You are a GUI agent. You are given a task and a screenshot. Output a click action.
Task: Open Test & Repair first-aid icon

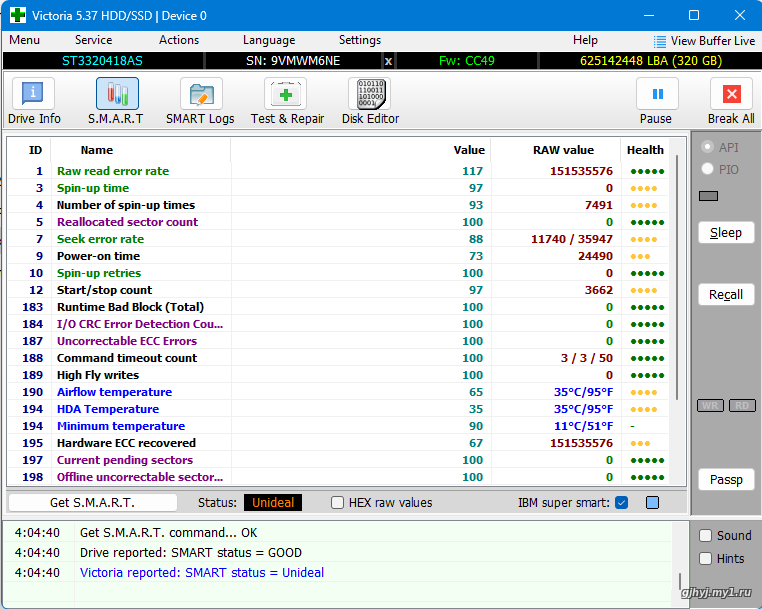pos(285,93)
